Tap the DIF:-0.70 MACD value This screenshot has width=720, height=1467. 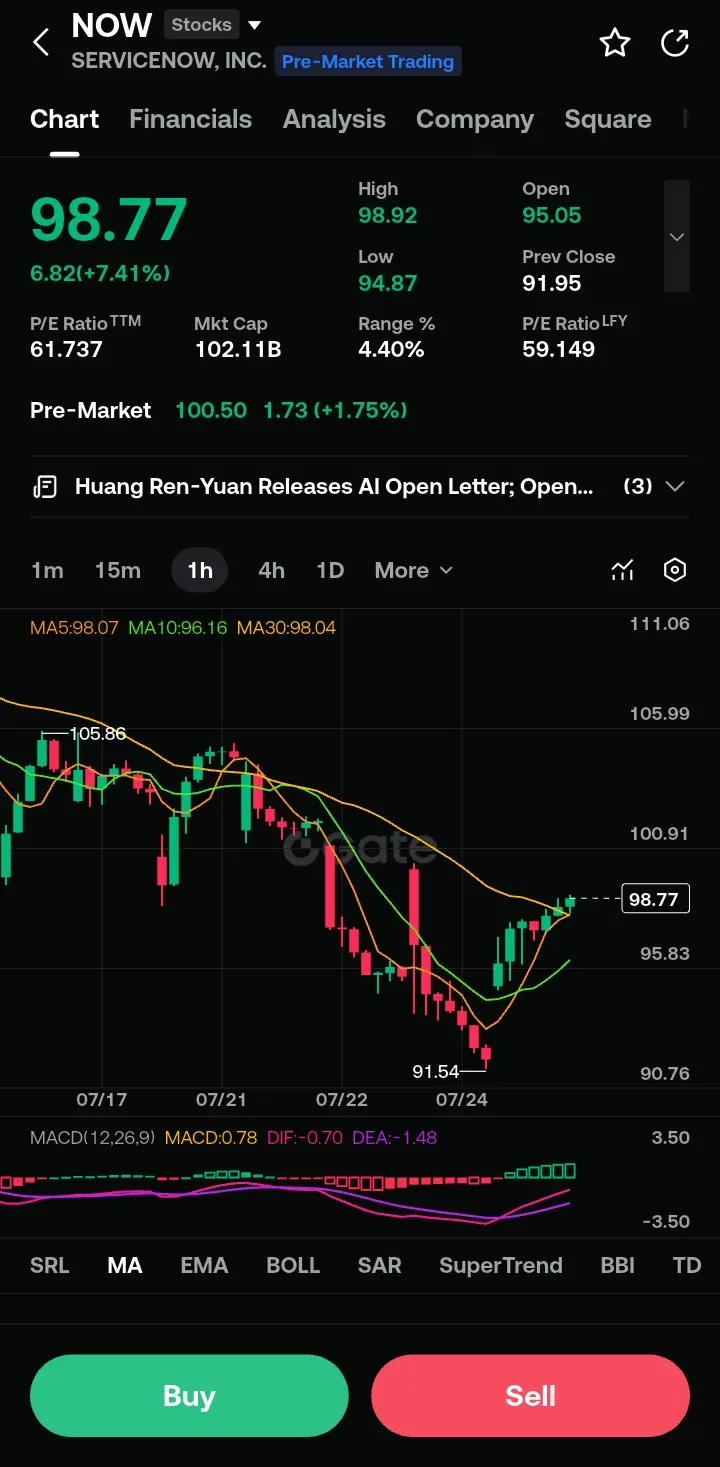click(x=305, y=1138)
